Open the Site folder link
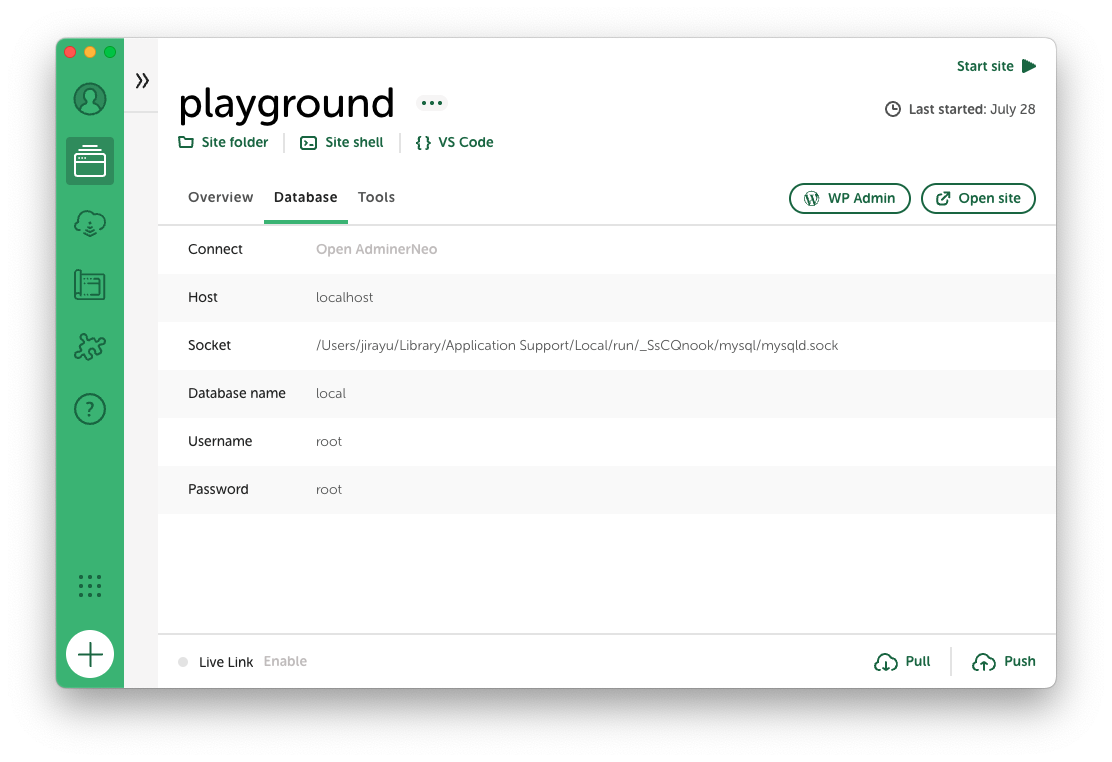 tap(224, 142)
